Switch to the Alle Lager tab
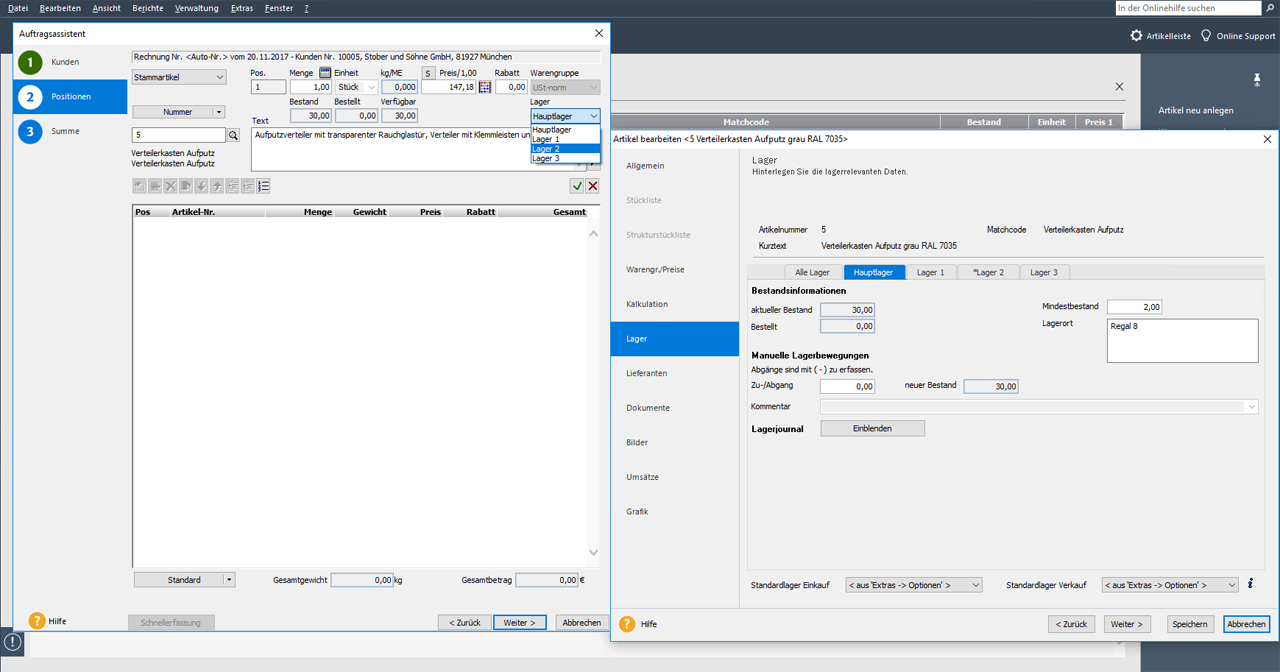 pos(812,272)
